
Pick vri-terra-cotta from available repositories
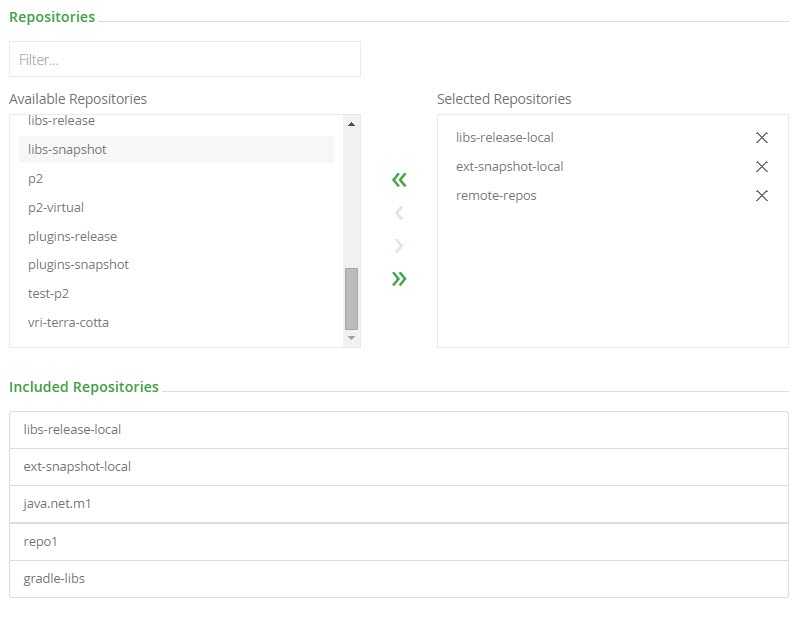[x=69, y=323]
